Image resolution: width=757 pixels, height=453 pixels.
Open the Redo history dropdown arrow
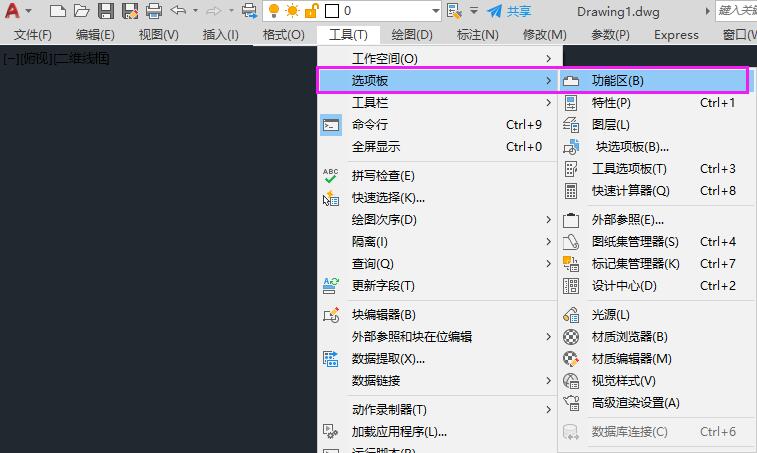click(x=231, y=10)
